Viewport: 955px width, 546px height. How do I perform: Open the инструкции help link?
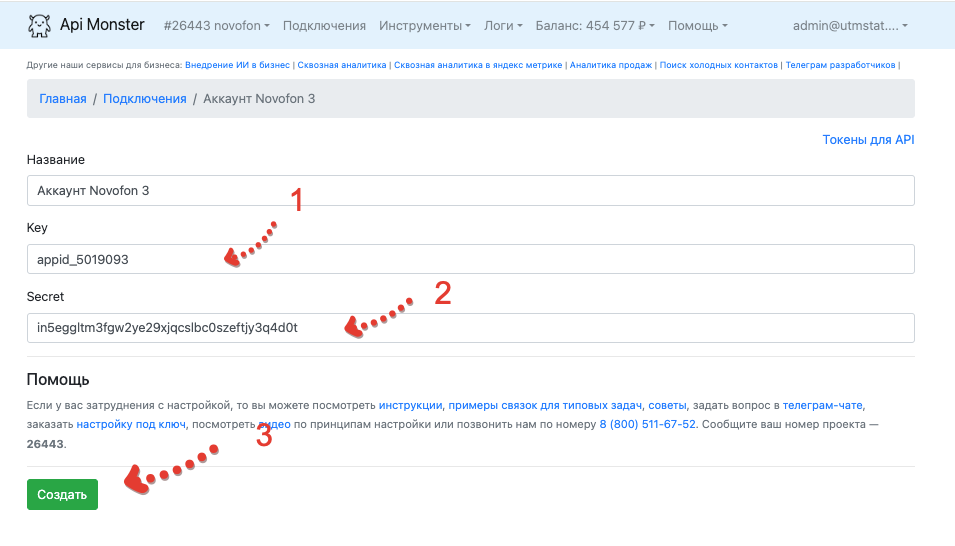tap(411, 405)
